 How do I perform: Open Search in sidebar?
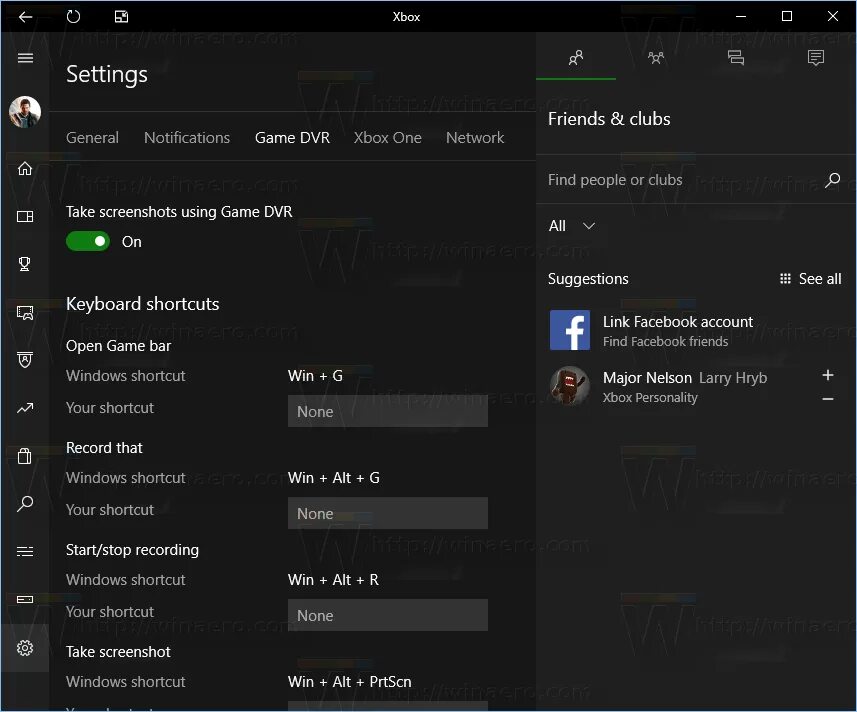[x=25, y=503]
